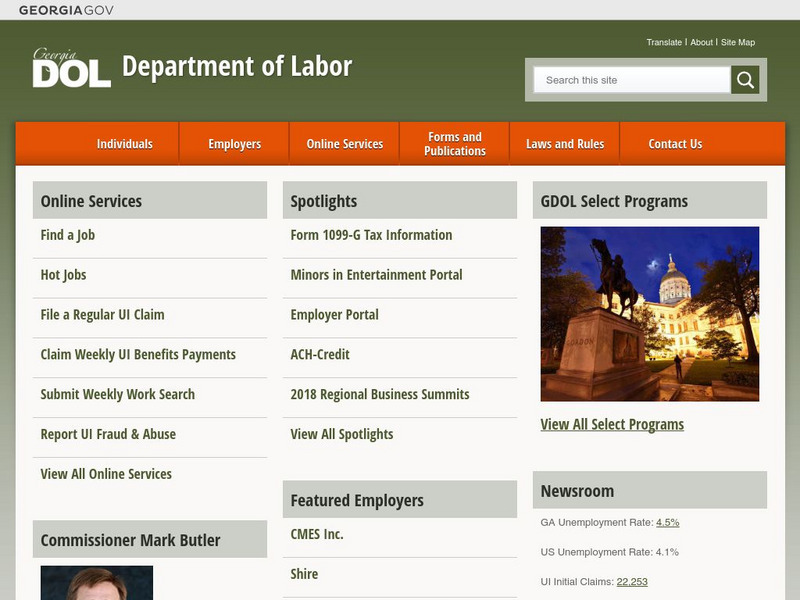Open the Contact Us page
Image resolution: width=800 pixels, height=600 pixels.
[x=674, y=143]
